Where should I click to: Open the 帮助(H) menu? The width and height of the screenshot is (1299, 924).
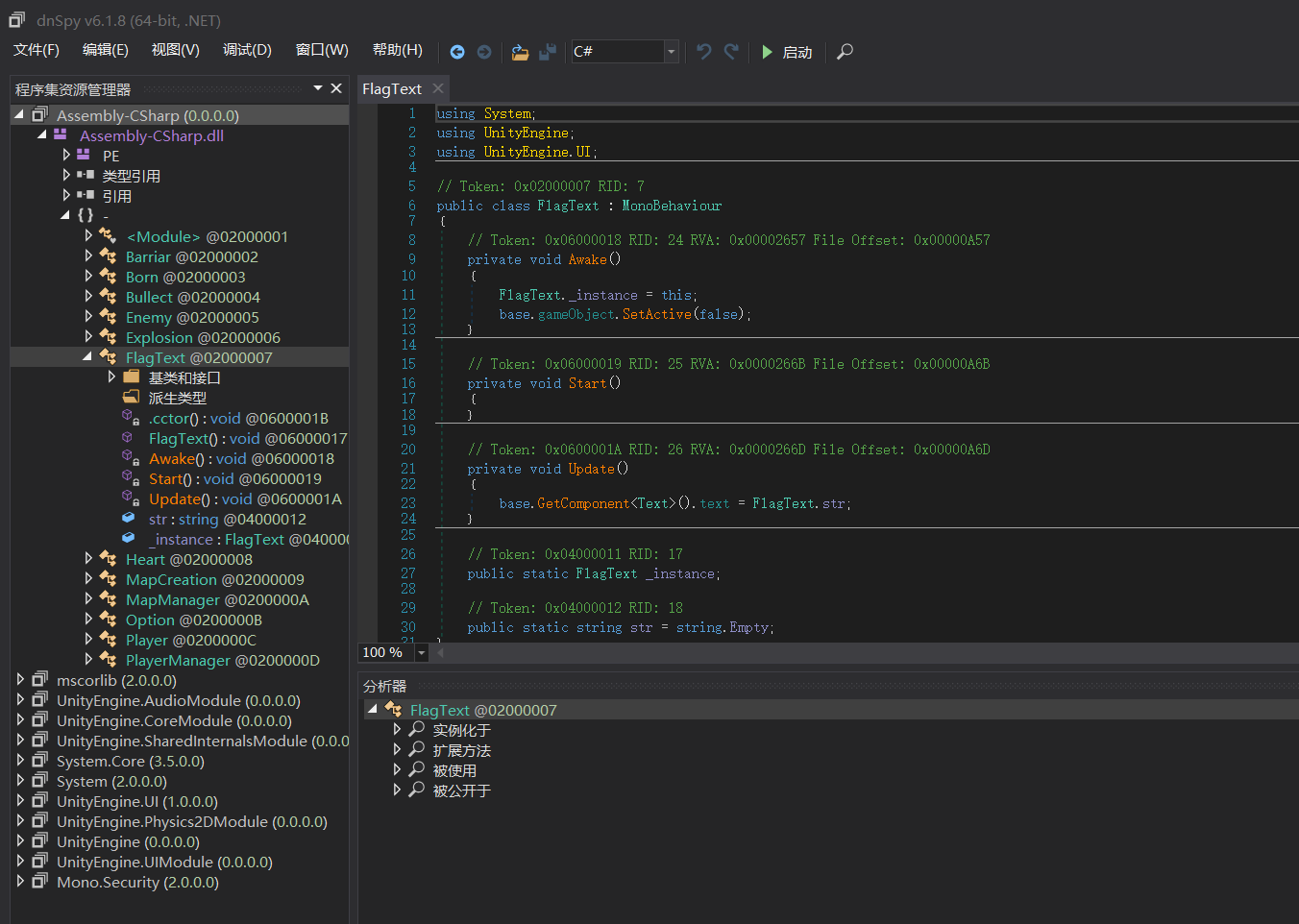[x=398, y=50]
